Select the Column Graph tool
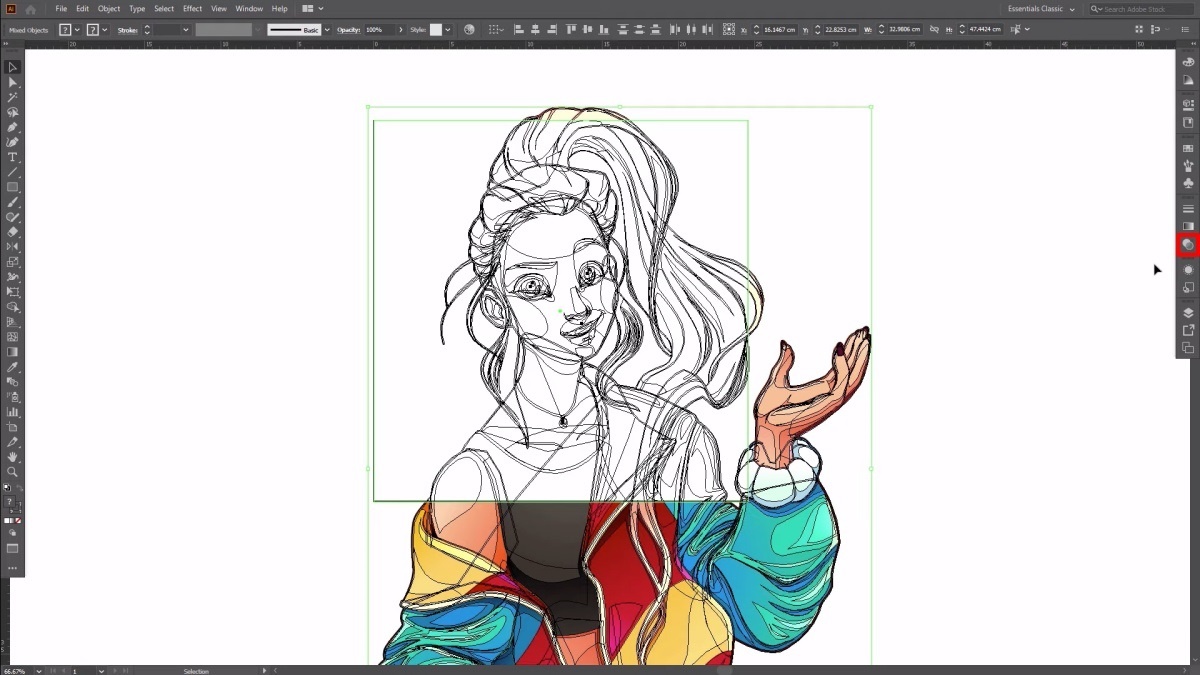Viewport: 1200px width, 675px height. click(x=13, y=411)
